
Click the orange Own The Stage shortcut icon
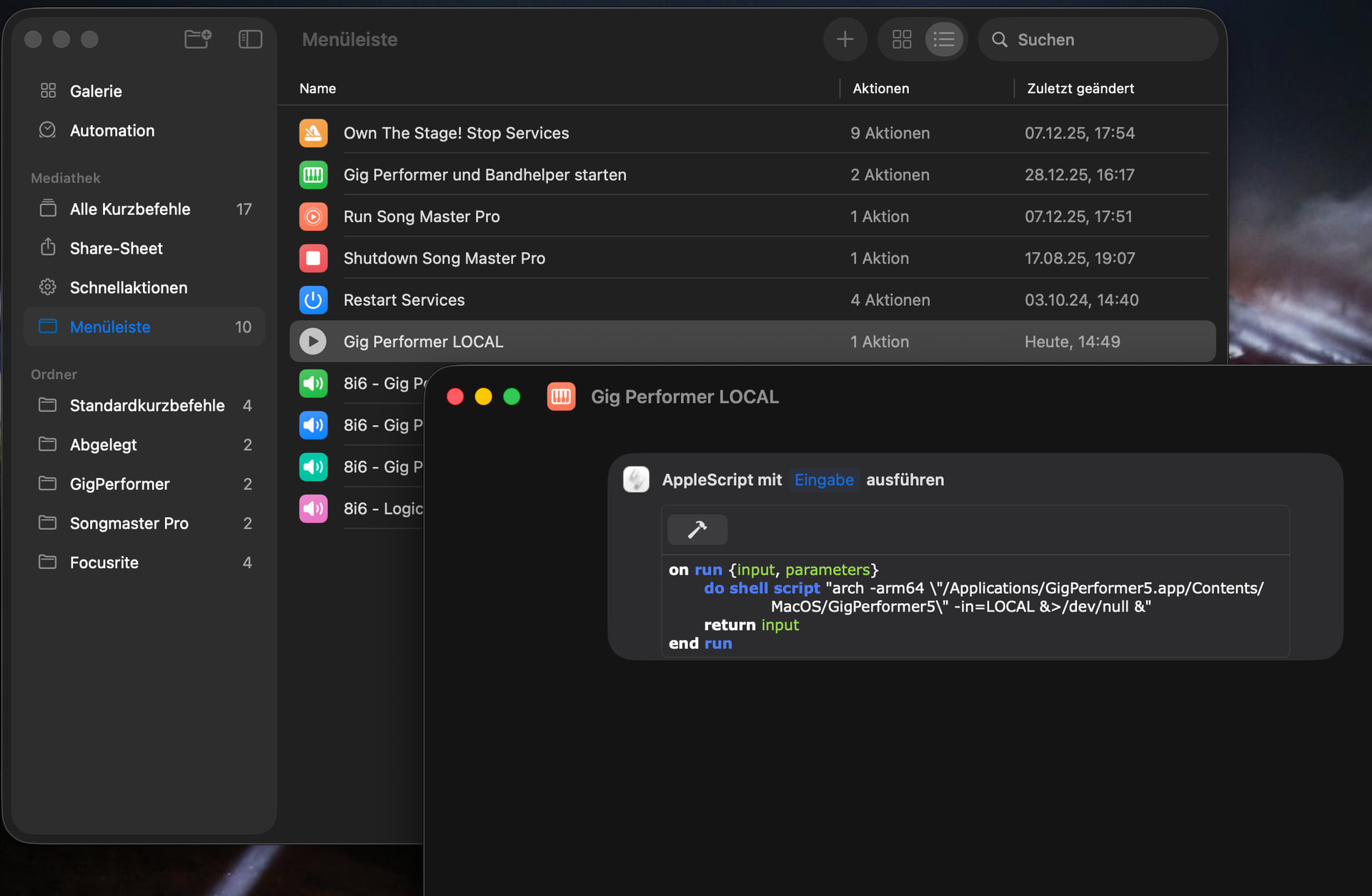[x=313, y=133]
